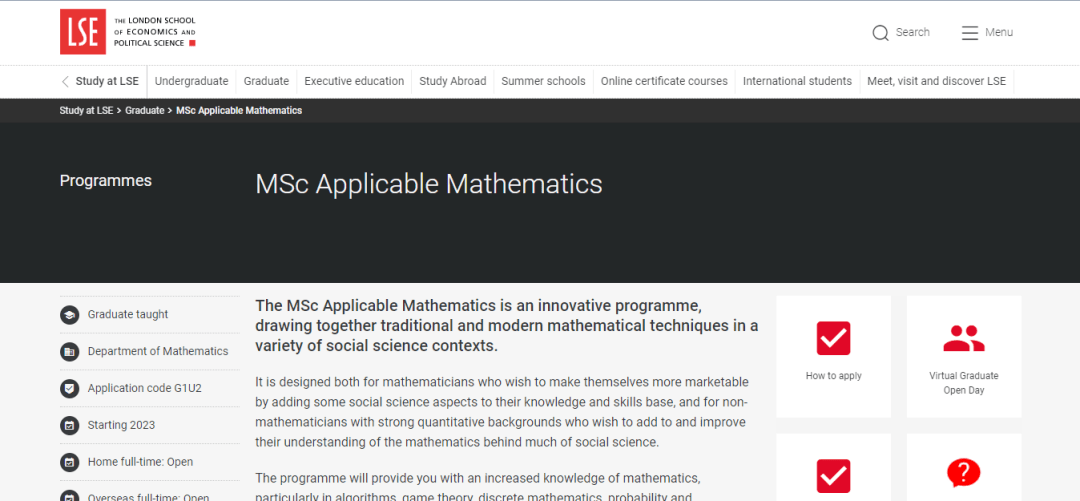1080x501 pixels.
Task: Open the hamburger Menu icon
Action: coord(969,33)
